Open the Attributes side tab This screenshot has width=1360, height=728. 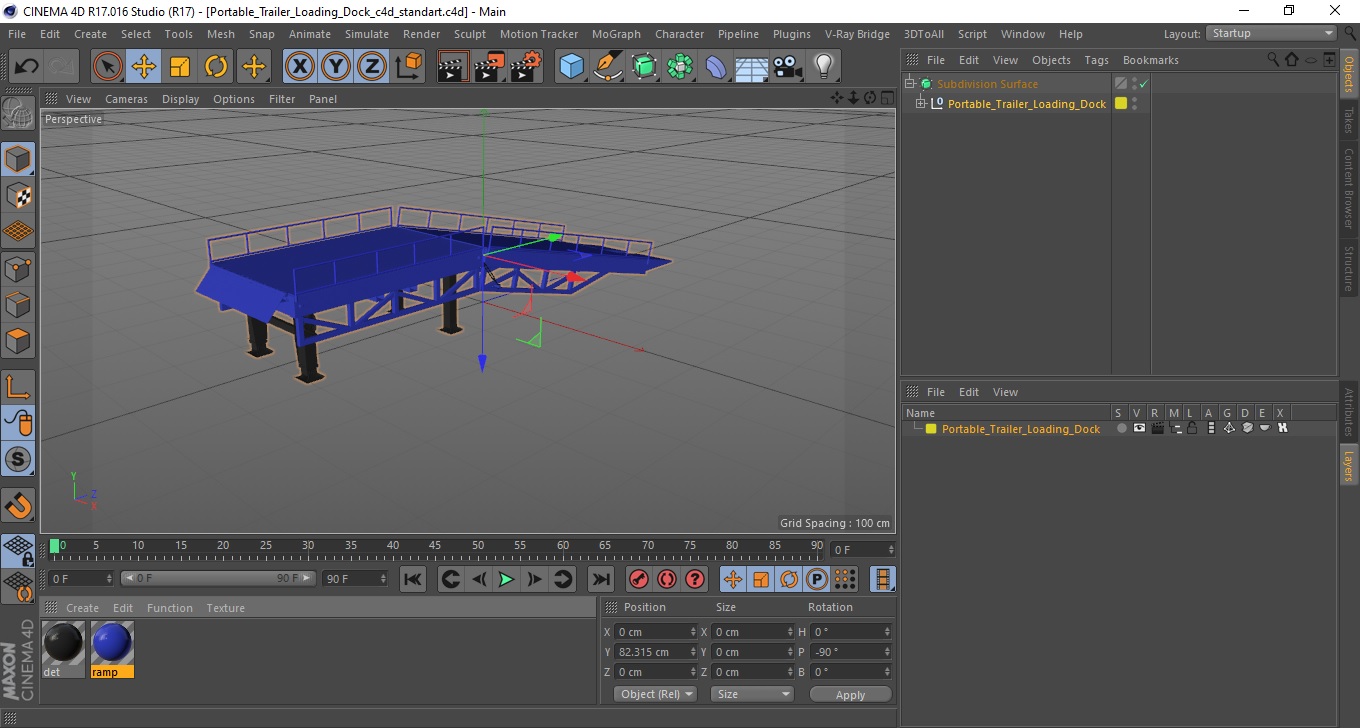click(1349, 411)
